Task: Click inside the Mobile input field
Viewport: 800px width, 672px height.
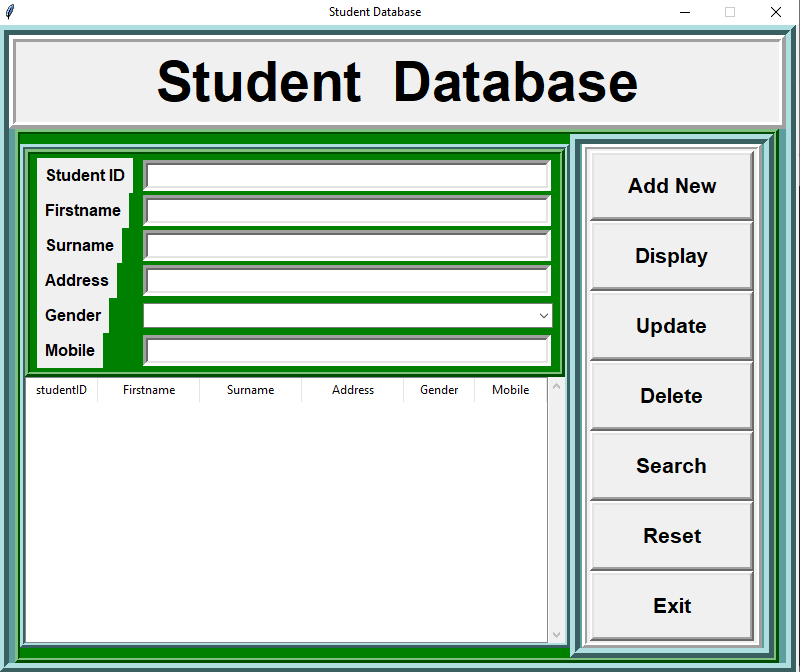Action: pos(347,349)
